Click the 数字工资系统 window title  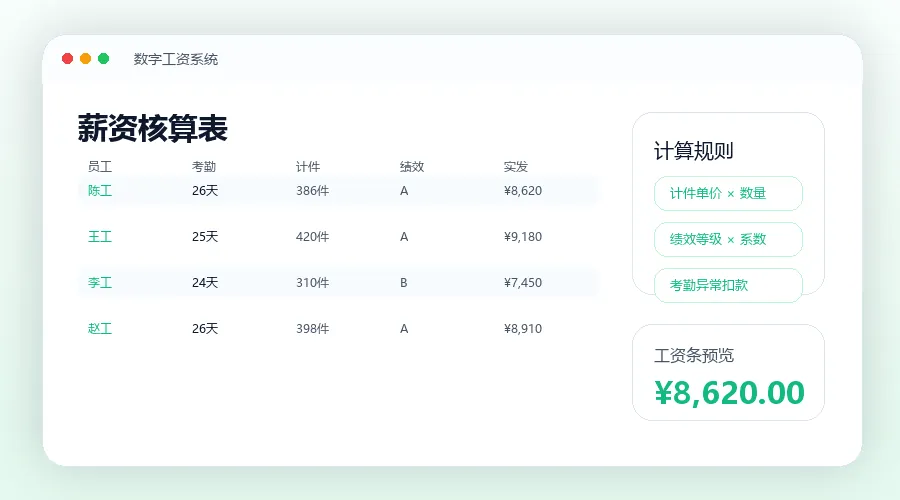(x=176, y=59)
